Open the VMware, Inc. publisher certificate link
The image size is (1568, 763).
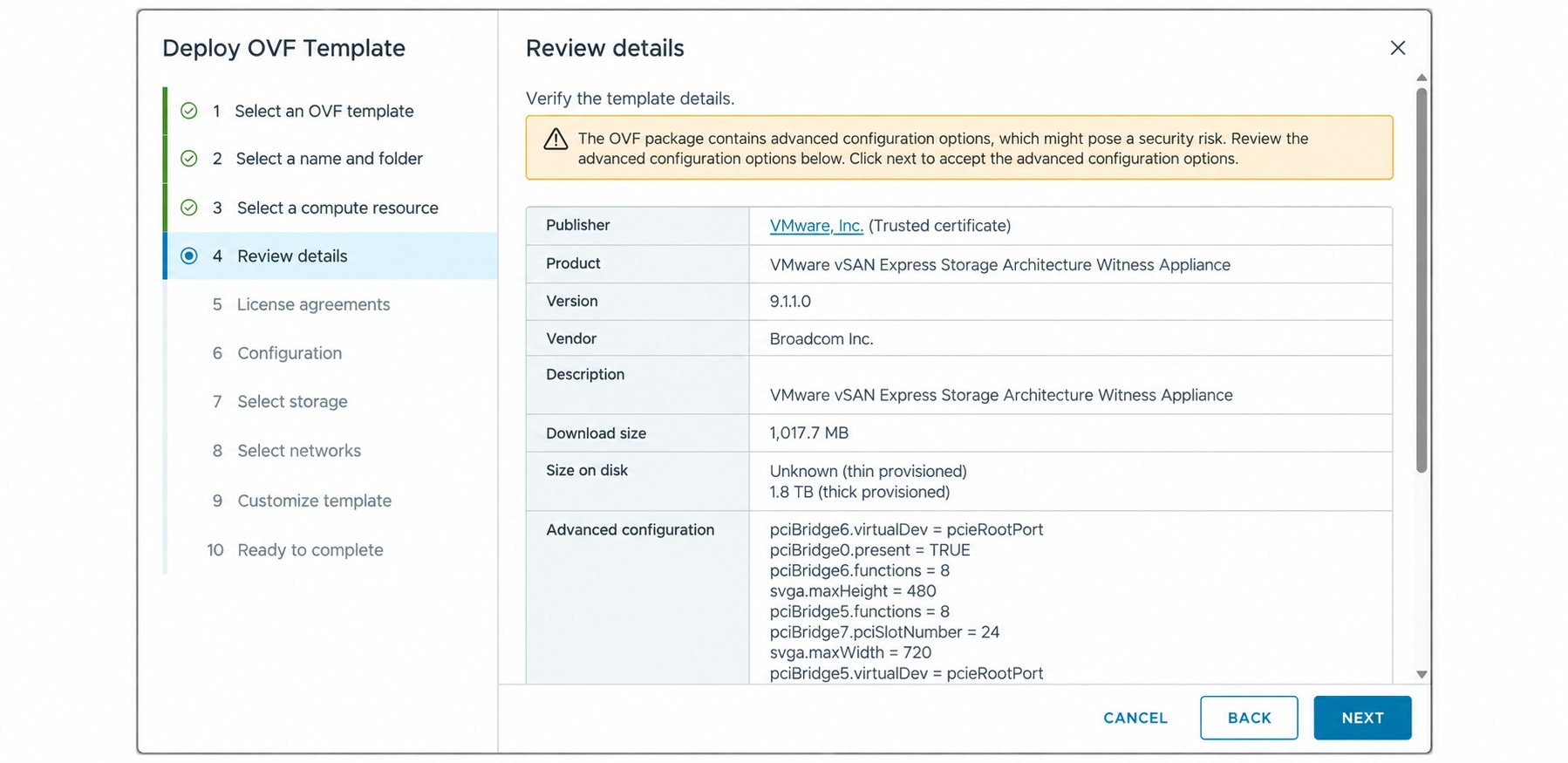pos(816,226)
